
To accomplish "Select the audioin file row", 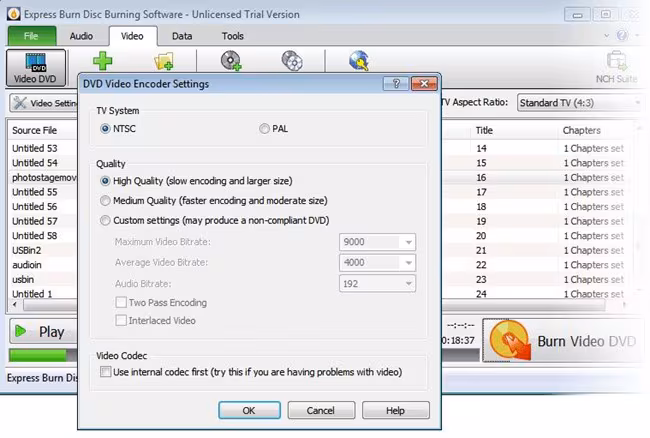I will click(x=27, y=265).
